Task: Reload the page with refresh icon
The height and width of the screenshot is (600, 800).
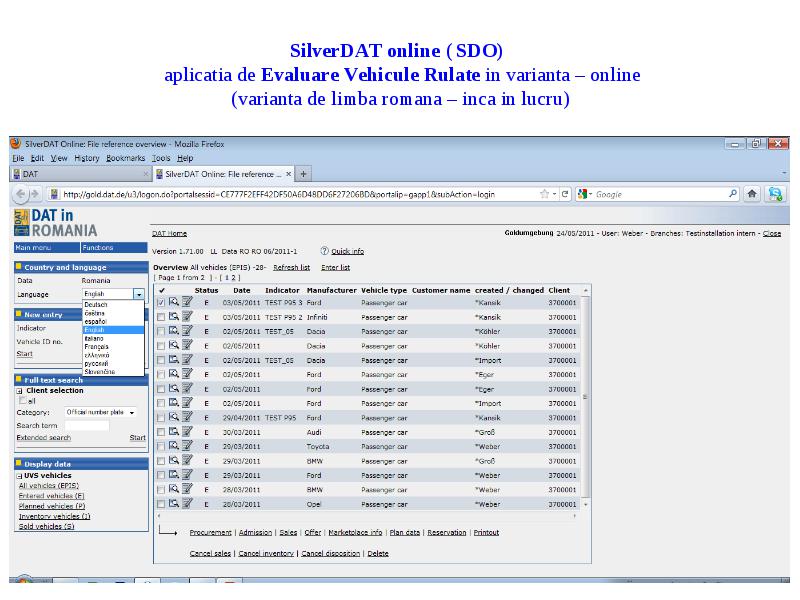Action: coord(565,194)
